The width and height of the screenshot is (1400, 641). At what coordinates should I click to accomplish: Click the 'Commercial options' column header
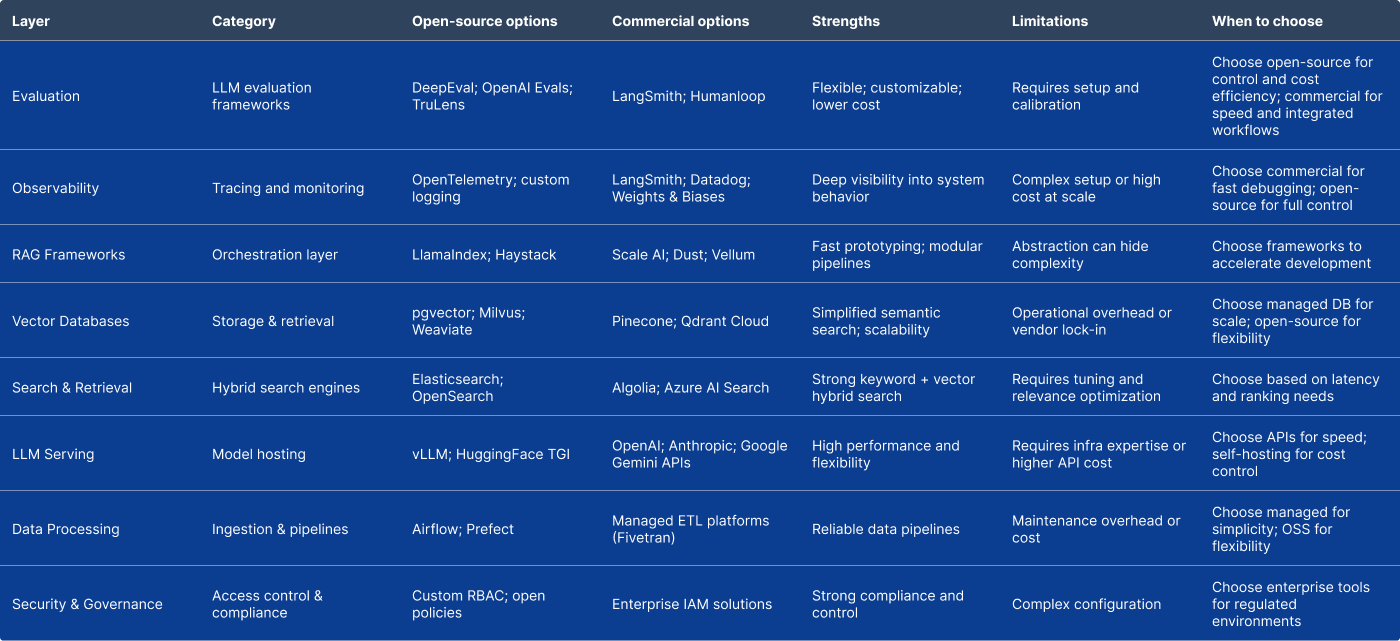tap(681, 20)
